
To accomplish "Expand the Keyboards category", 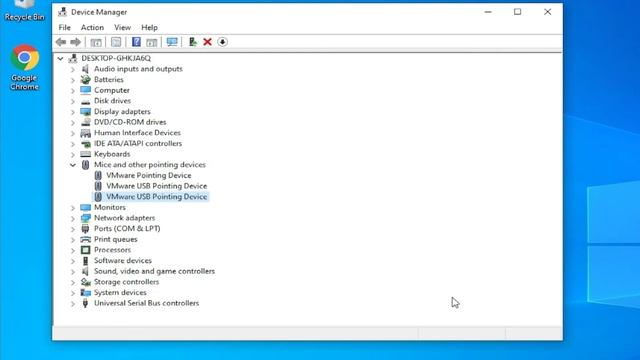I will [x=73, y=155].
